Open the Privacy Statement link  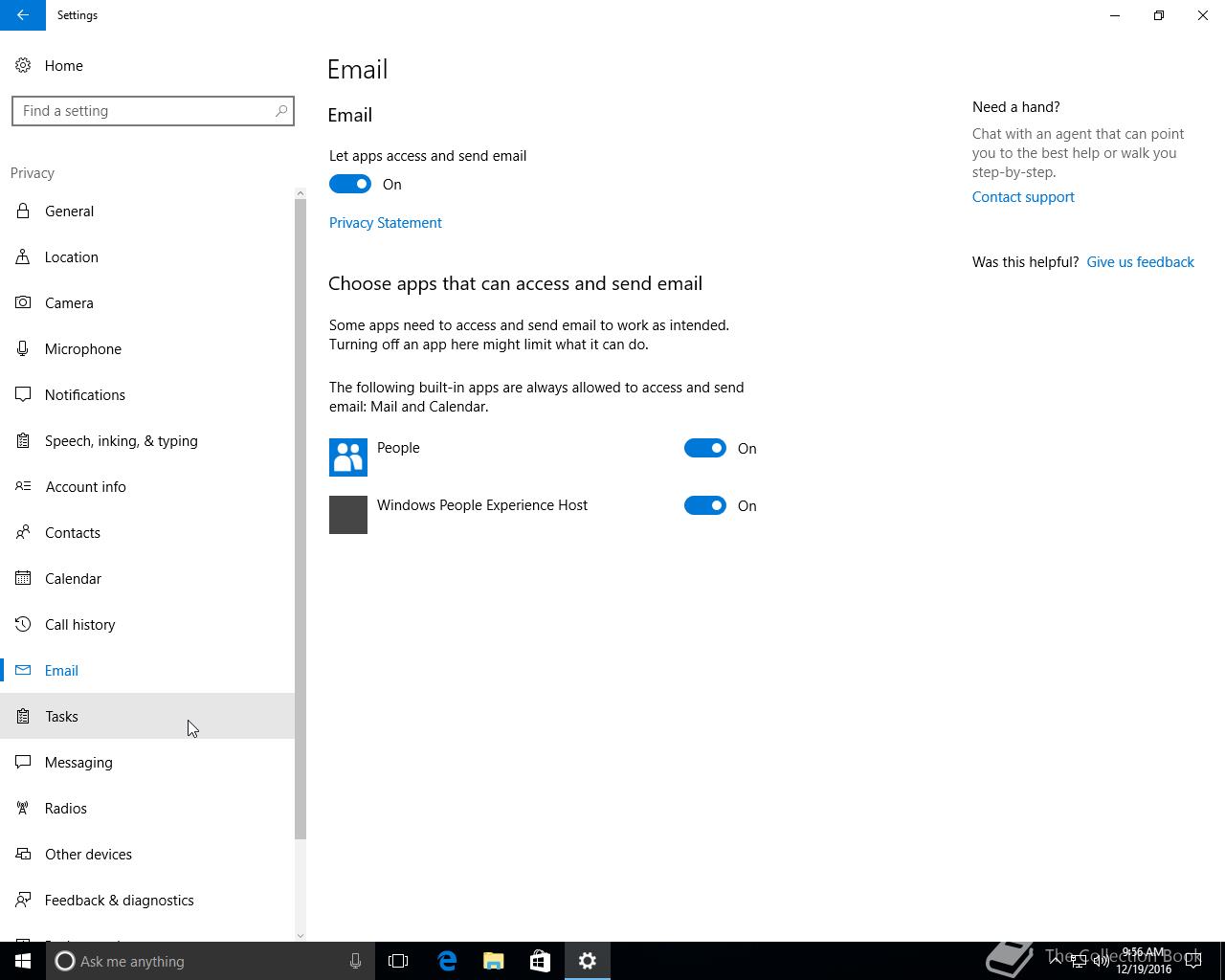pos(386,223)
